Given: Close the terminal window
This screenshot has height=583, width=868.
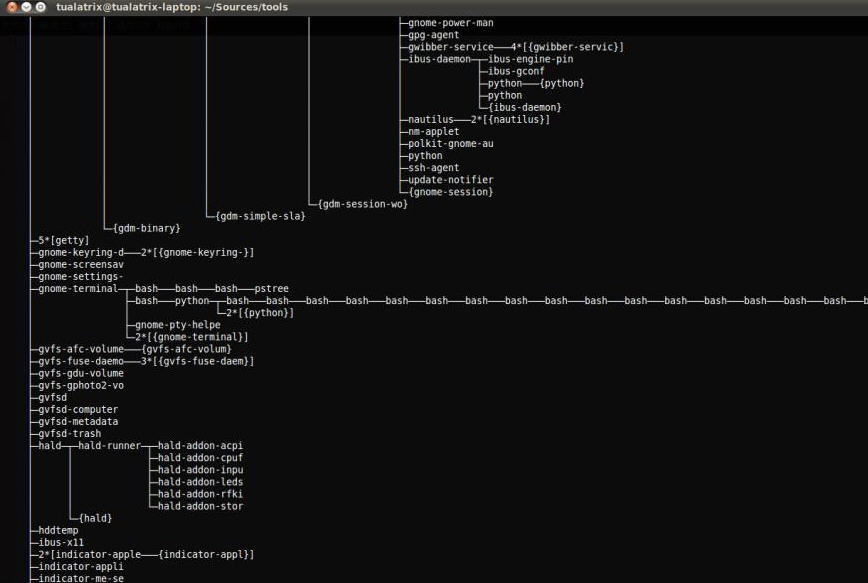Looking at the screenshot, I should click(12, 7).
